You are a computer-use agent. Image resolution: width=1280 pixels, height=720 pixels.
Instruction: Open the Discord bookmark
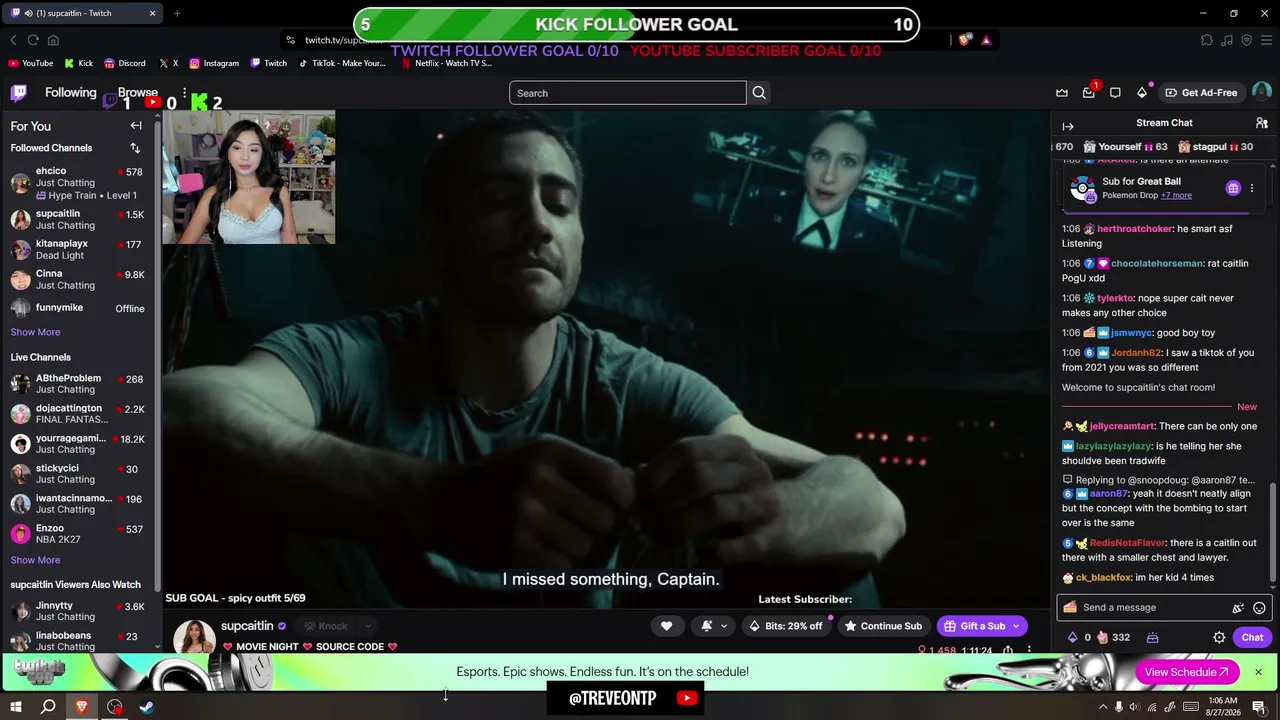(125, 63)
